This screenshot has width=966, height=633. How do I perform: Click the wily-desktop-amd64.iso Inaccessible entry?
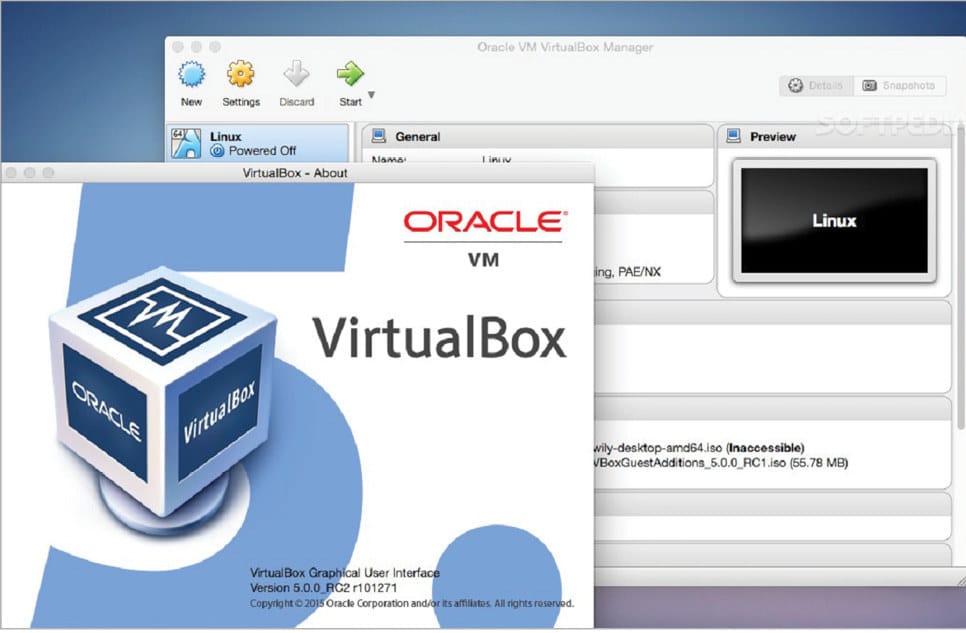699,448
